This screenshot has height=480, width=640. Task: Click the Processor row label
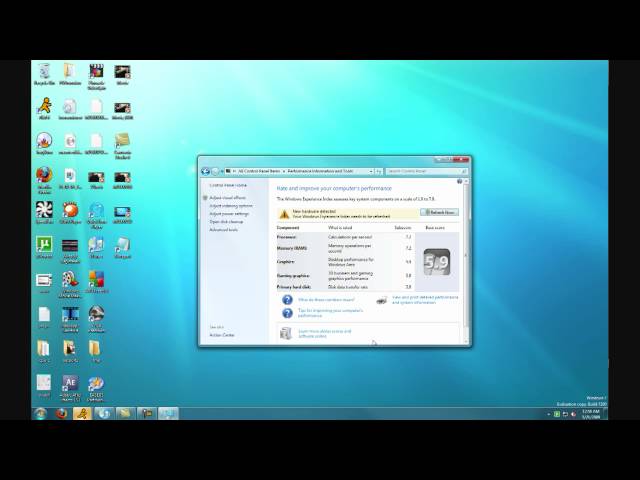point(287,237)
